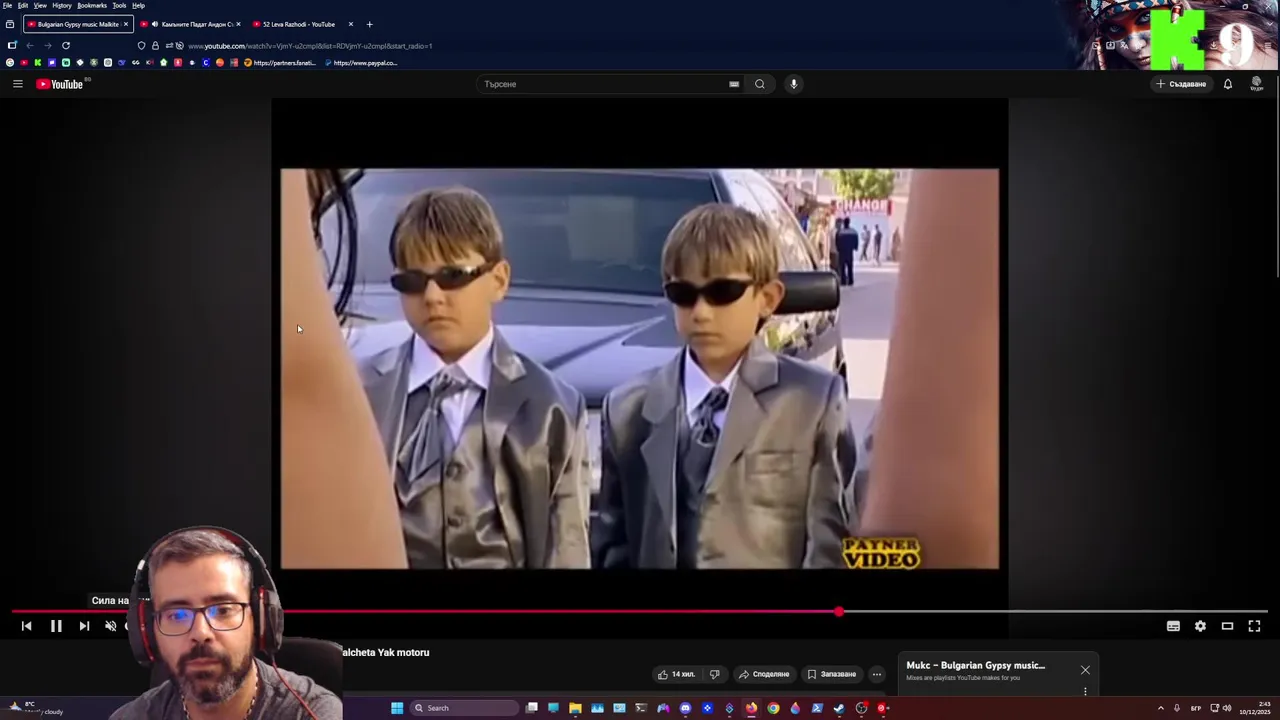This screenshot has width=1280, height=720.
Task: Like the video with 14 хил.
Action: pos(676,674)
